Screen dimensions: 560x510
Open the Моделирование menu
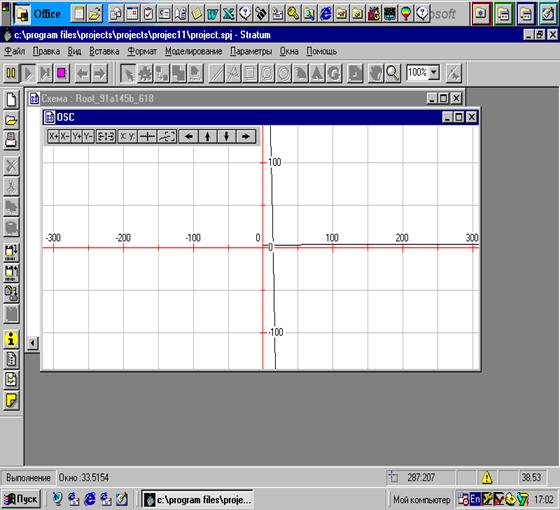pos(194,51)
